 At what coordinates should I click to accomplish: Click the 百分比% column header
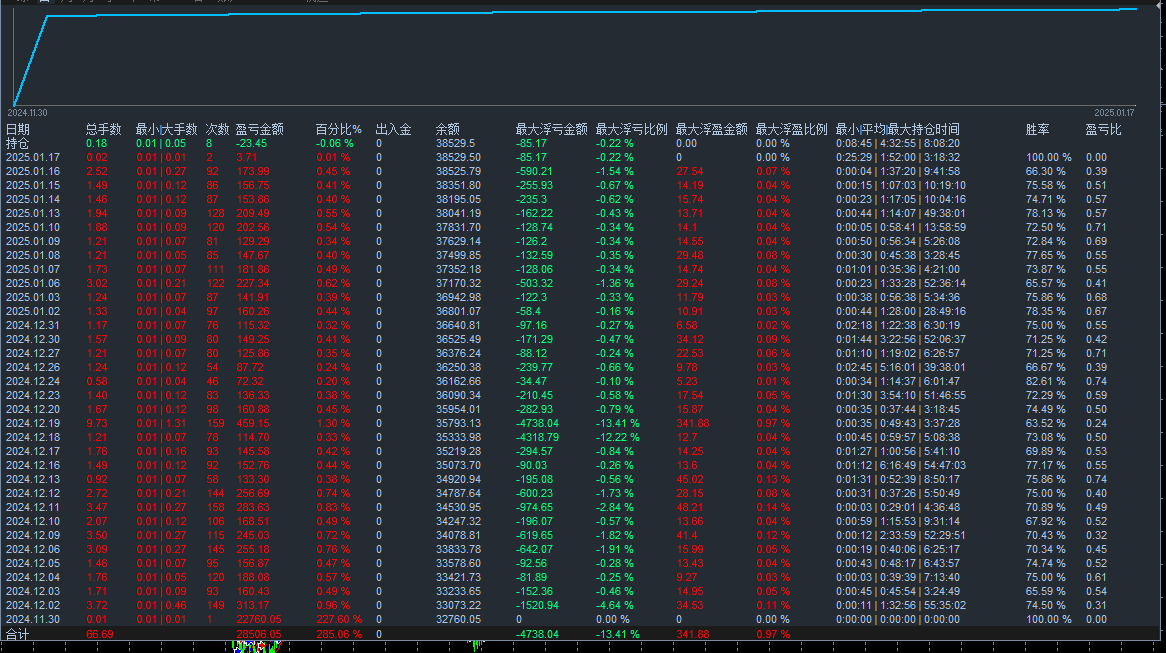tap(338, 129)
